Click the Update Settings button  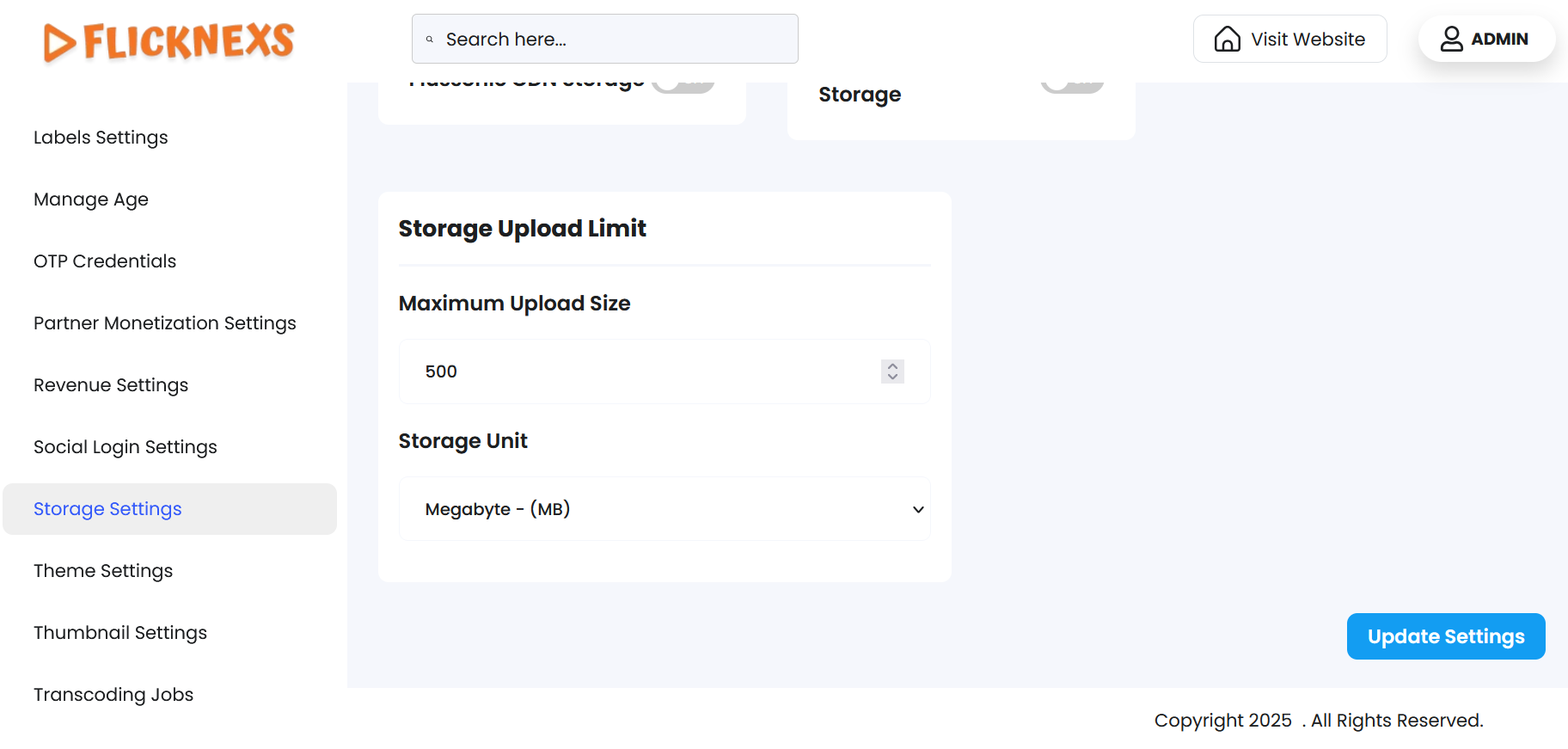click(x=1445, y=636)
